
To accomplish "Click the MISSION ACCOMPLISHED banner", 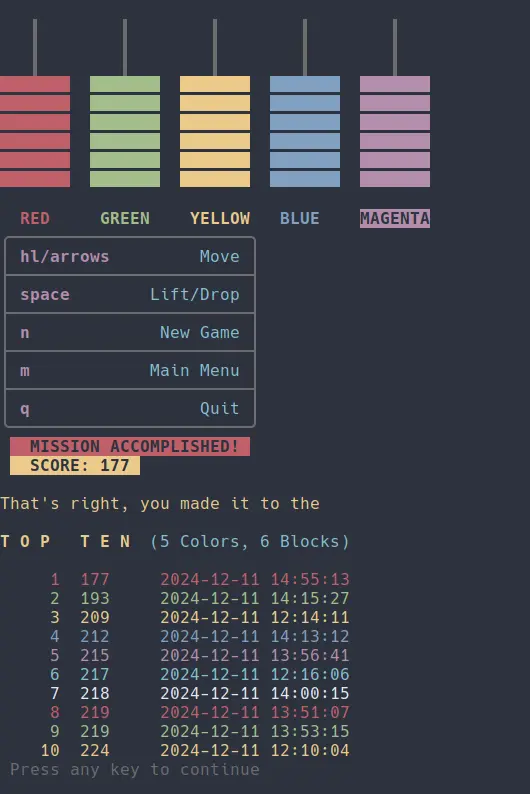I will [130, 446].
